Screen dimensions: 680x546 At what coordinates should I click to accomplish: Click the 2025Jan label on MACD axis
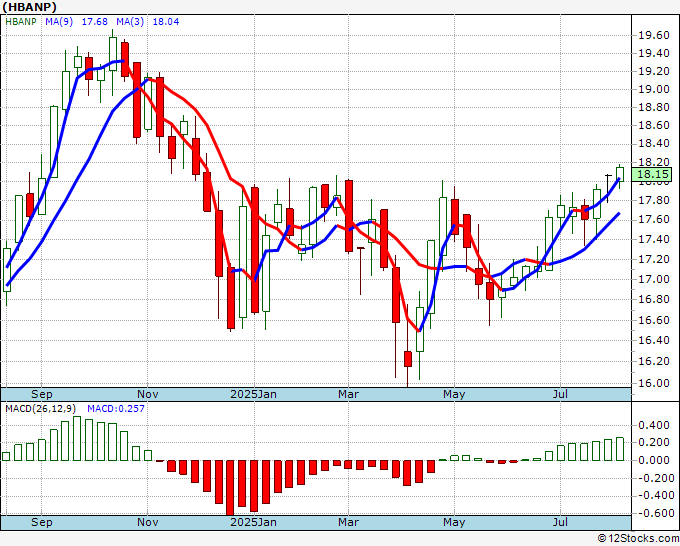coord(253,522)
